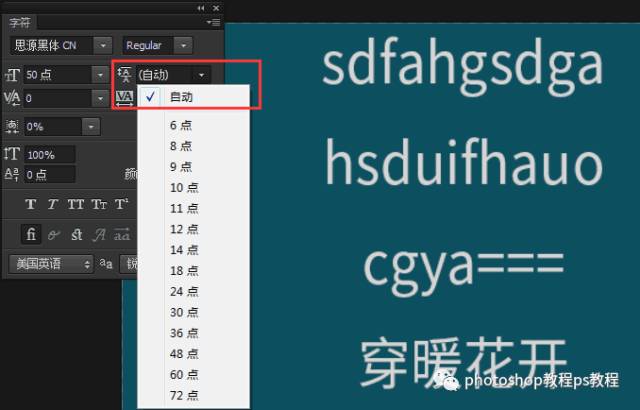Collapse the panel with double arrows

(x=202, y=7)
